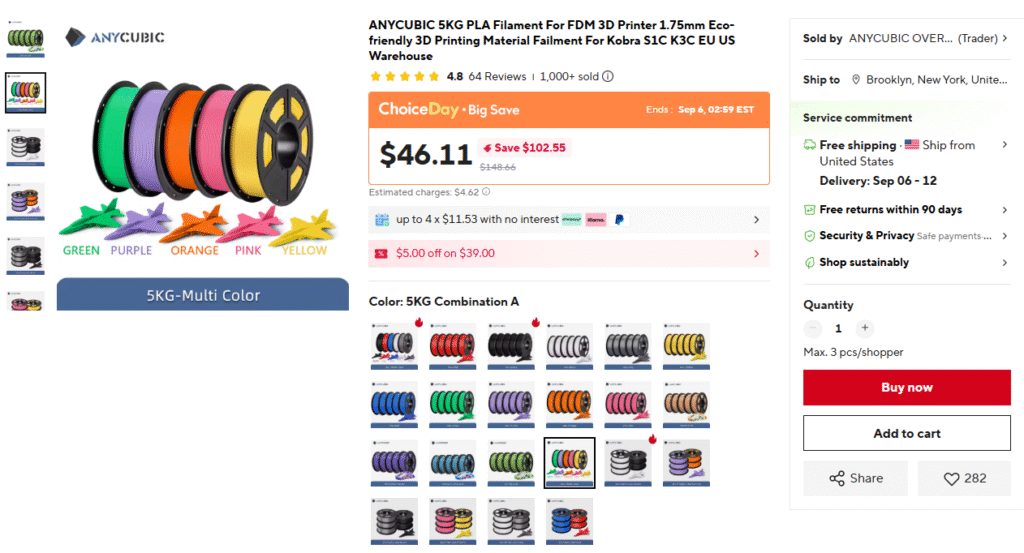Select the all-yellow filament color option
This screenshot has width=1024, height=553.
(x=686, y=346)
